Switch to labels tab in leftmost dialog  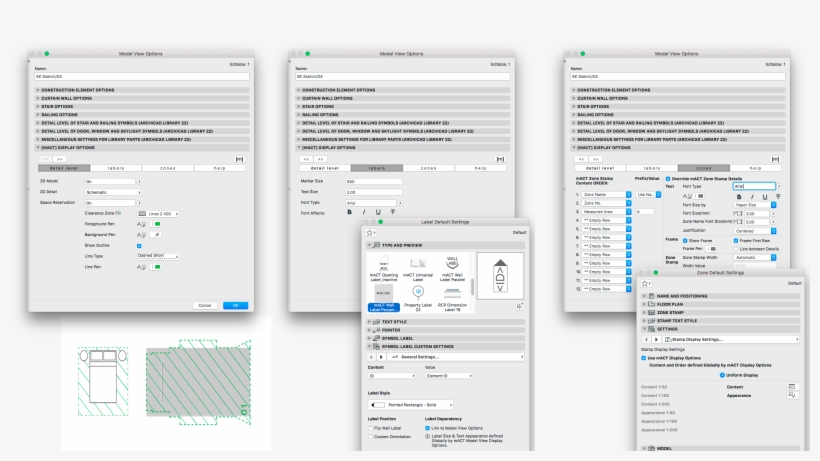pyautogui.click(x=118, y=168)
